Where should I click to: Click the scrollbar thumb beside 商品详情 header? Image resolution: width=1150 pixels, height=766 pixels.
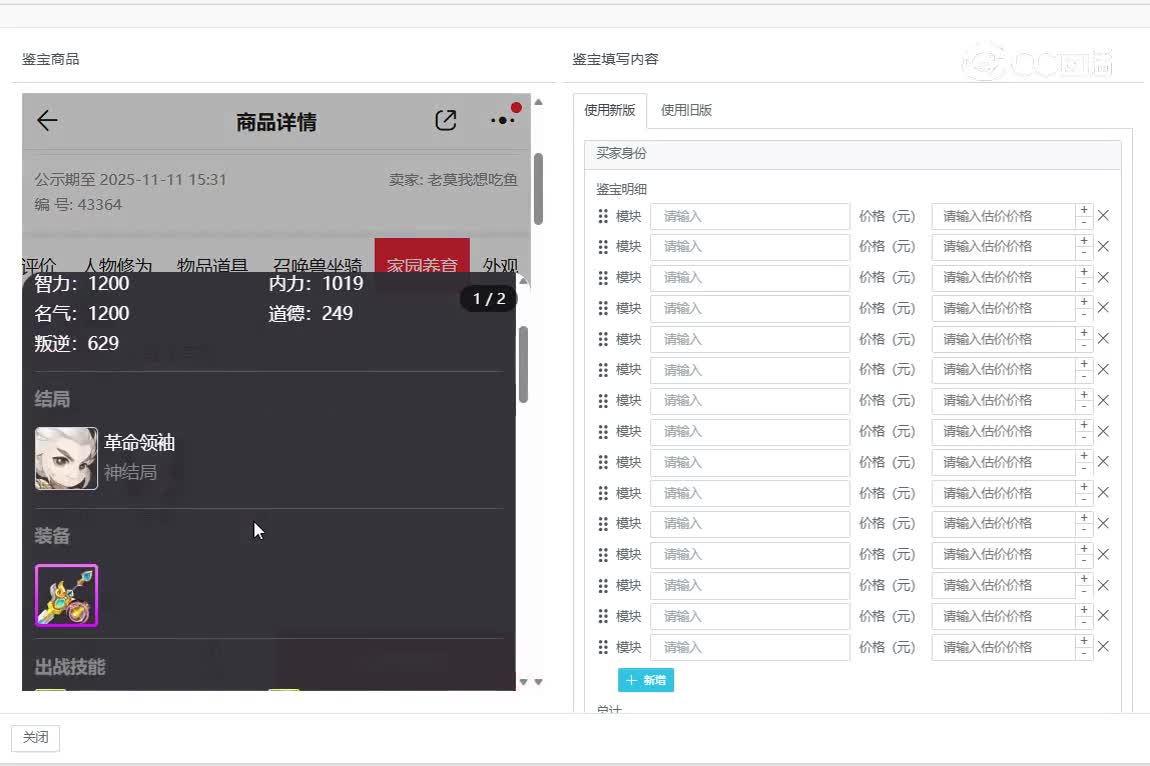[538, 189]
